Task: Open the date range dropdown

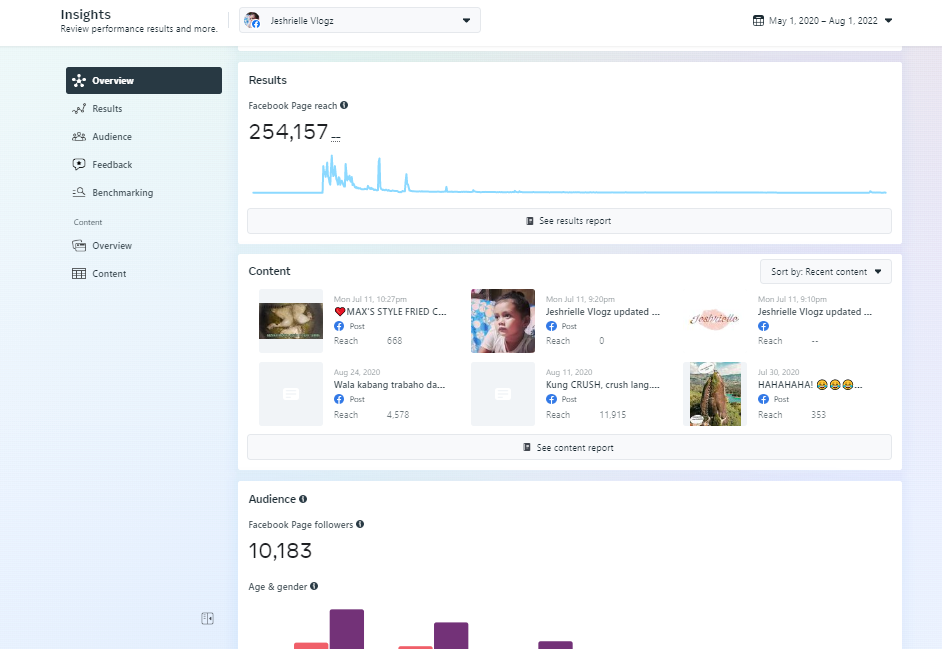Action: 822,20
